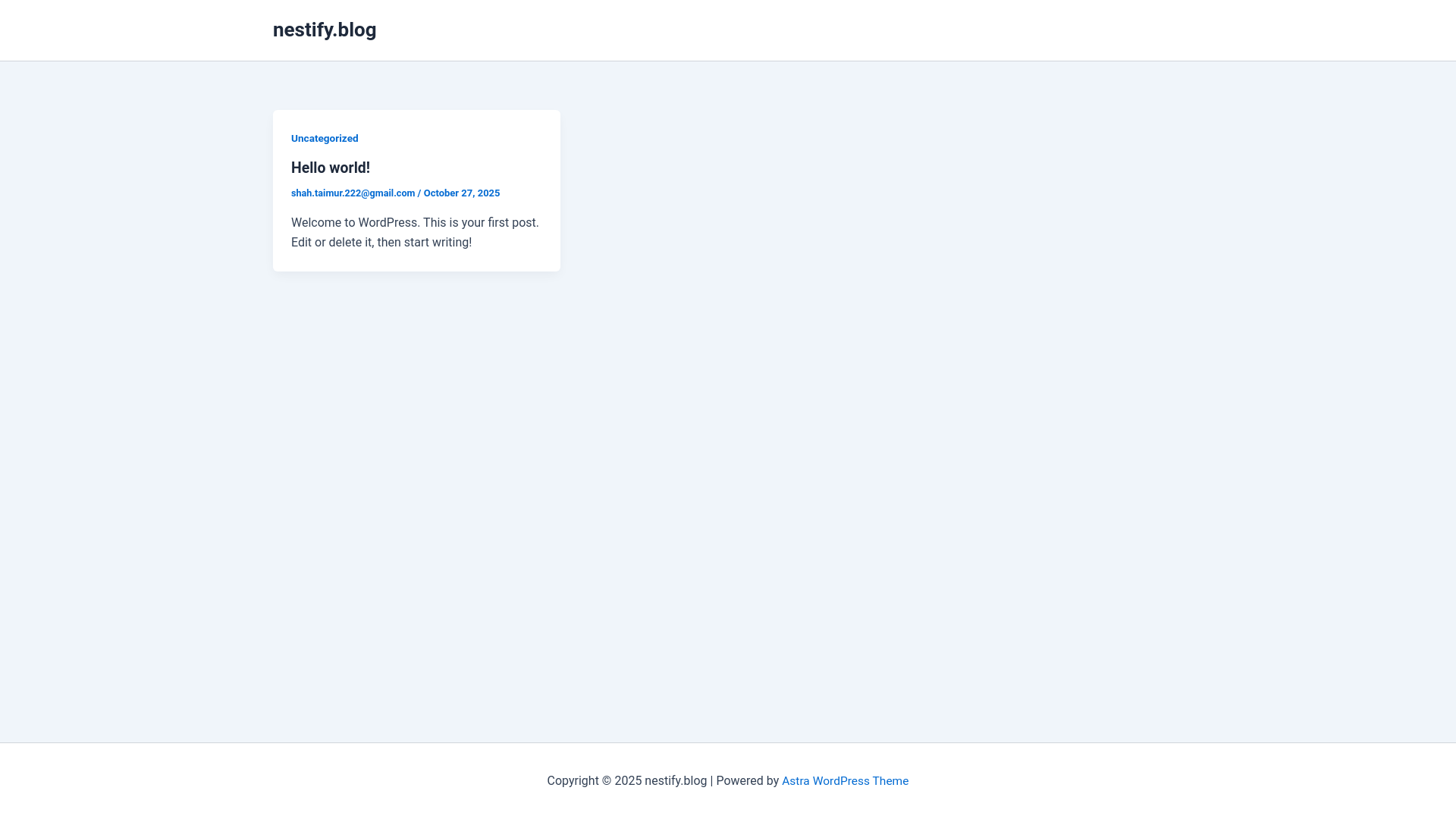Click the © symbol in footer
The width and height of the screenshot is (1456, 819).
click(607, 781)
